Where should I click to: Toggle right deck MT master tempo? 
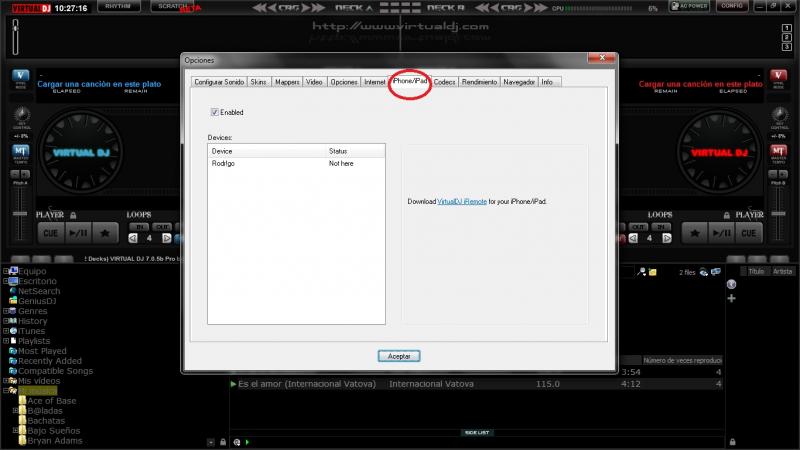[778, 151]
